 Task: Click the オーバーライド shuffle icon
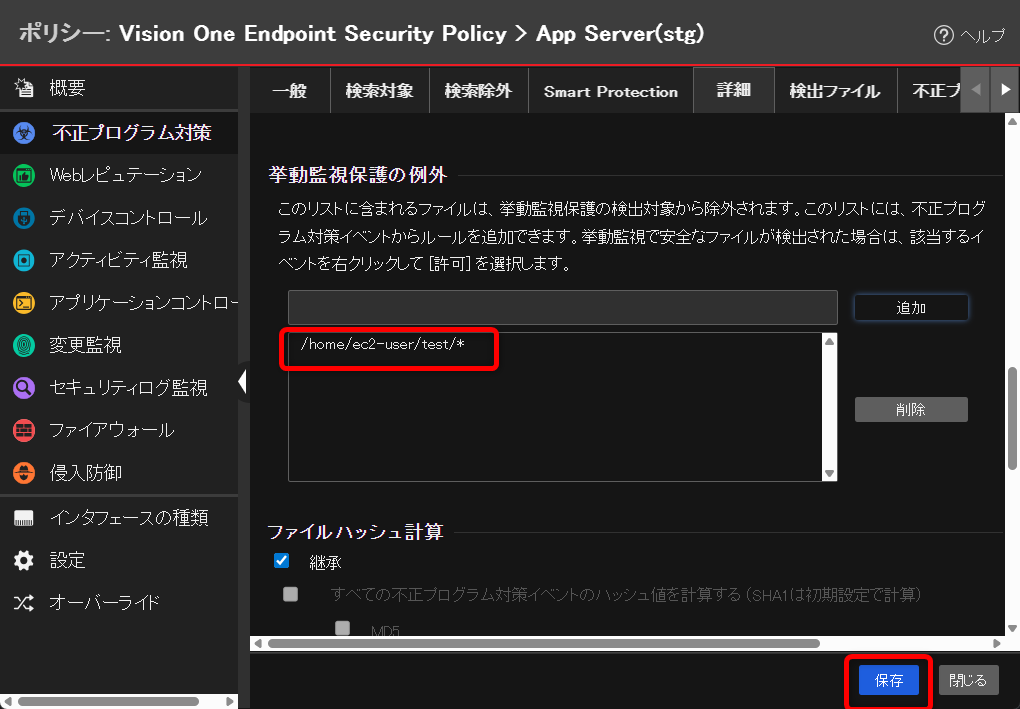point(24,602)
